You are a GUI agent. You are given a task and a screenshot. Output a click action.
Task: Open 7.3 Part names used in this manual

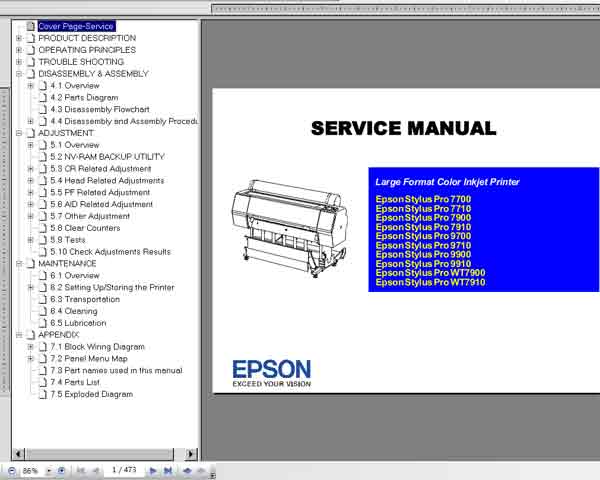tap(116, 371)
